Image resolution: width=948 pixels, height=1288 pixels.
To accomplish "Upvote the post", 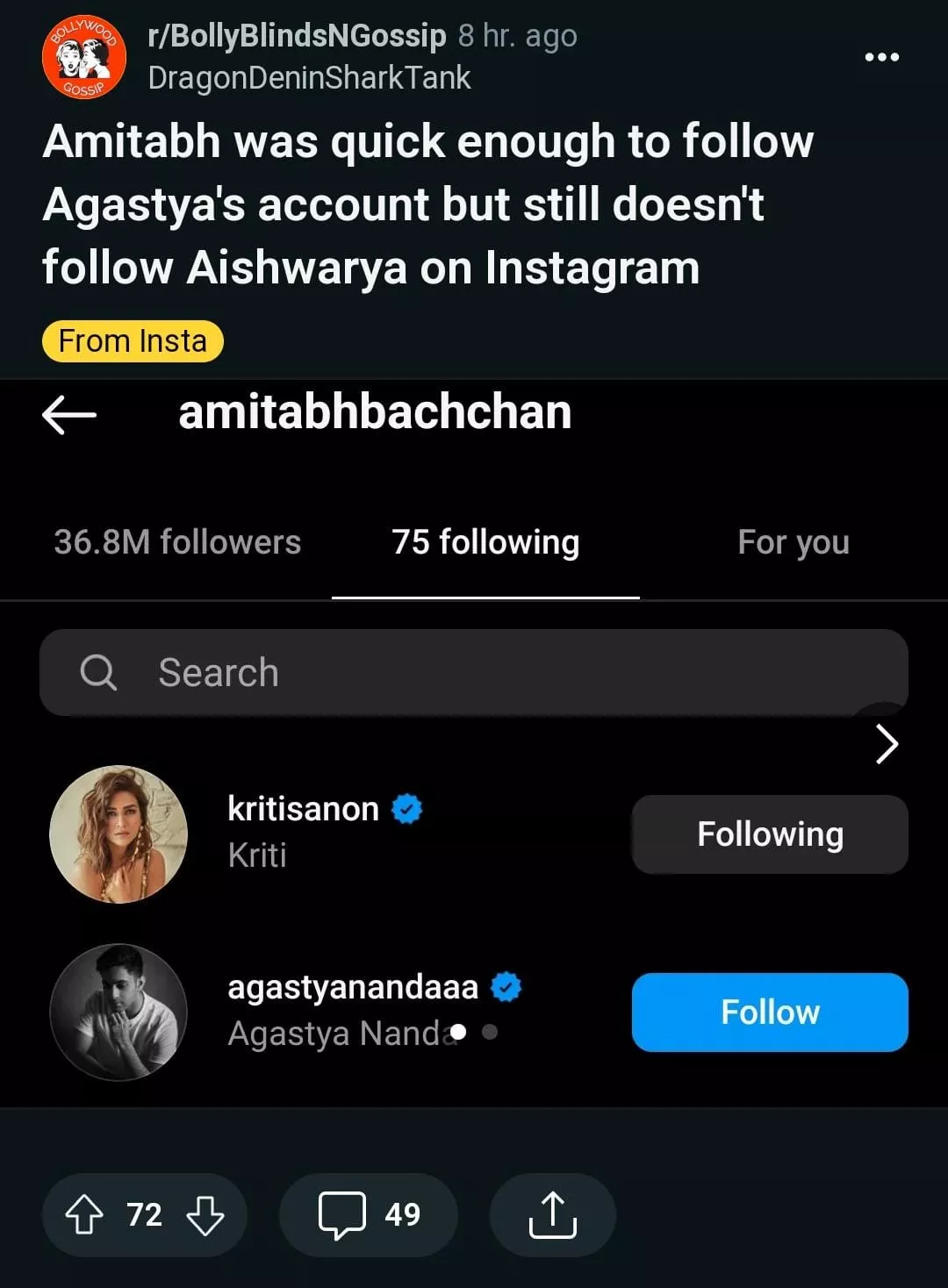I will (84, 1215).
